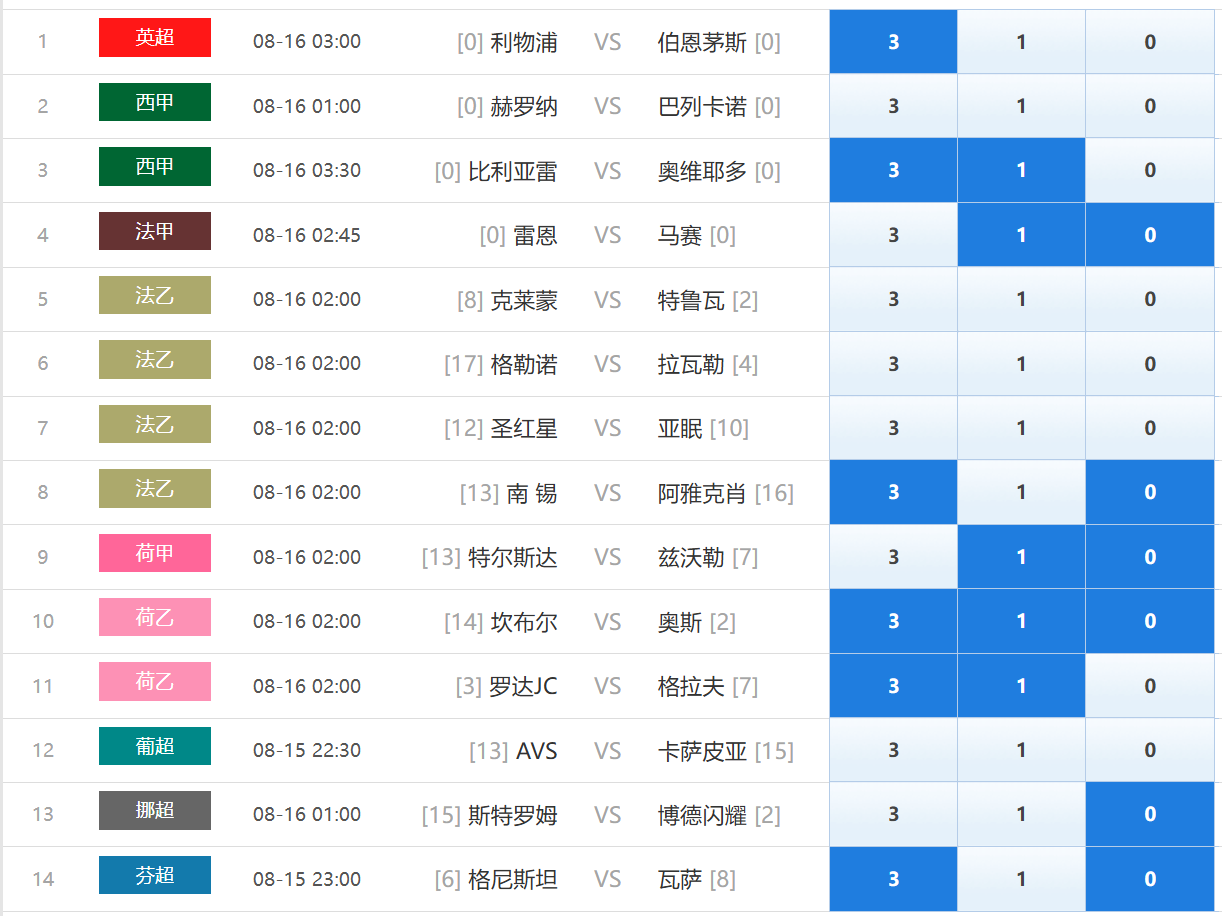This screenshot has height=916, width=1222.
Task: Select draw 1 for 利物浦 vs 伯恩茅斯
Action: [x=1021, y=42]
